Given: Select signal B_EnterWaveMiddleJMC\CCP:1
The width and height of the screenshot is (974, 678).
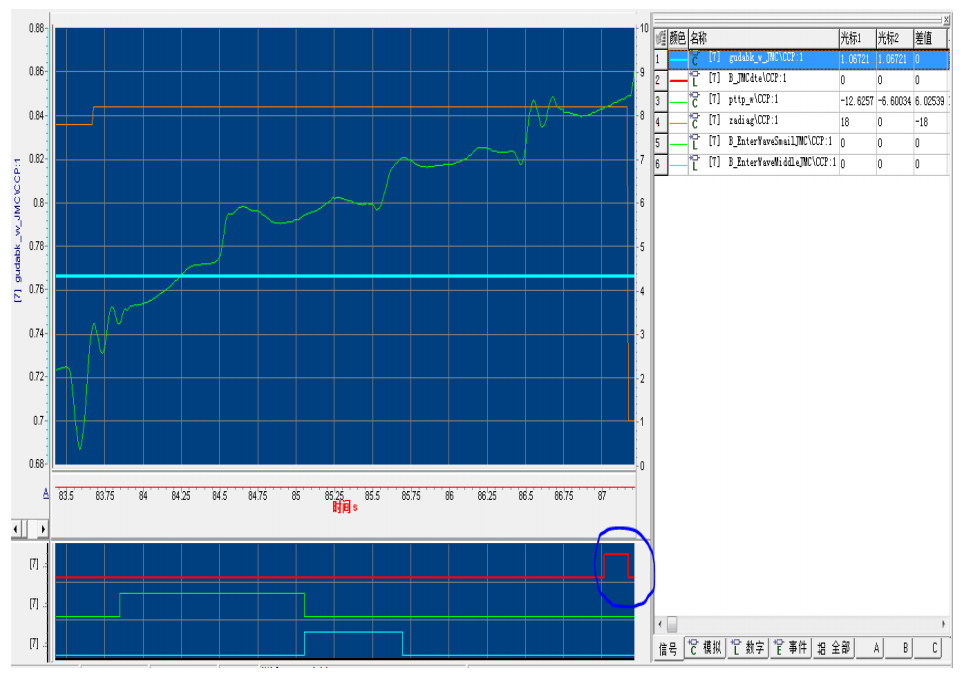Looking at the screenshot, I should [x=782, y=162].
